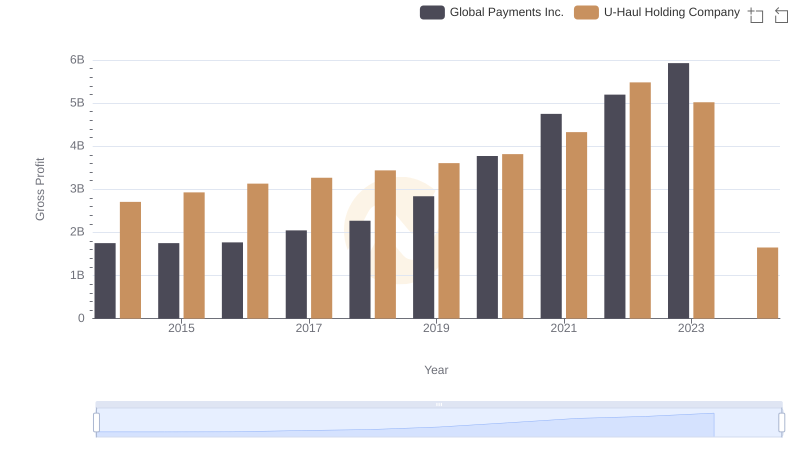
Task: Click the 2021 x-axis label
Action: [x=564, y=328]
